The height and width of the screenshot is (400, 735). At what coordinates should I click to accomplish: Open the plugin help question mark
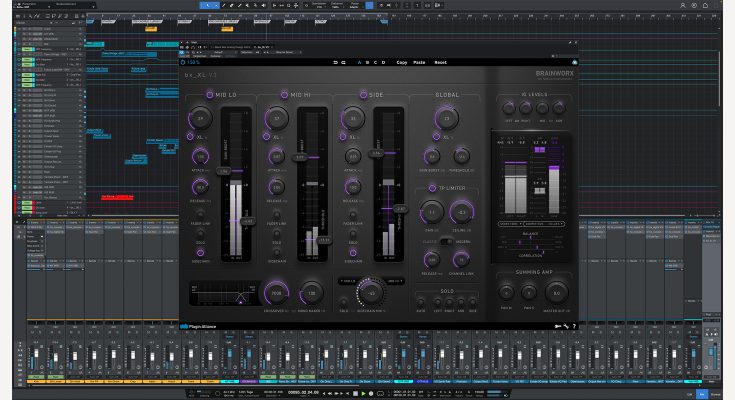[x=573, y=326]
